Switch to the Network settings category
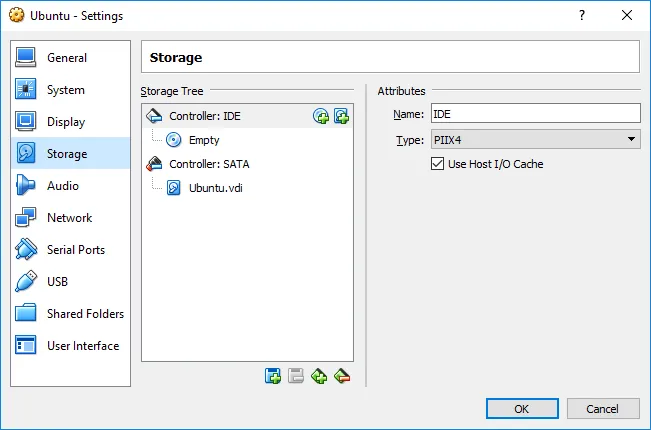This screenshot has width=651, height=430. tap(69, 218)
